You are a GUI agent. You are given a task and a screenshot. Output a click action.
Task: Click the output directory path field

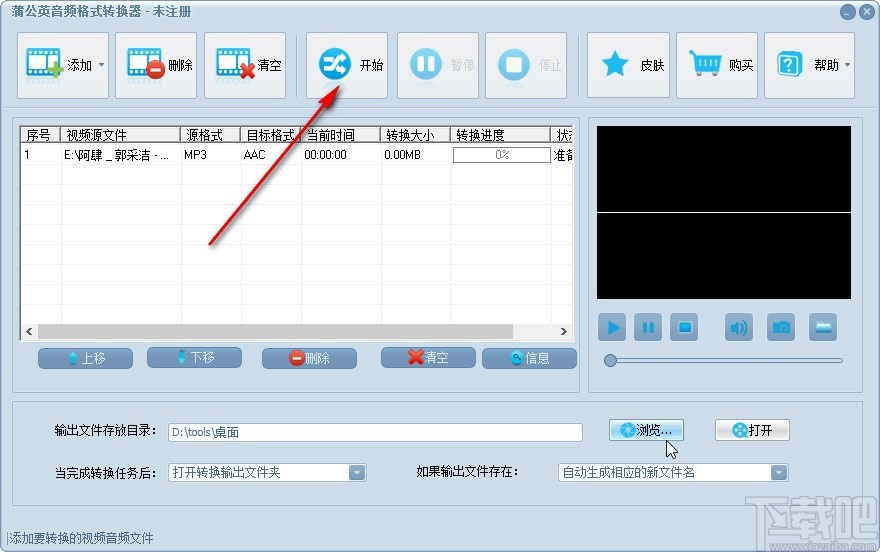point(375,433)
